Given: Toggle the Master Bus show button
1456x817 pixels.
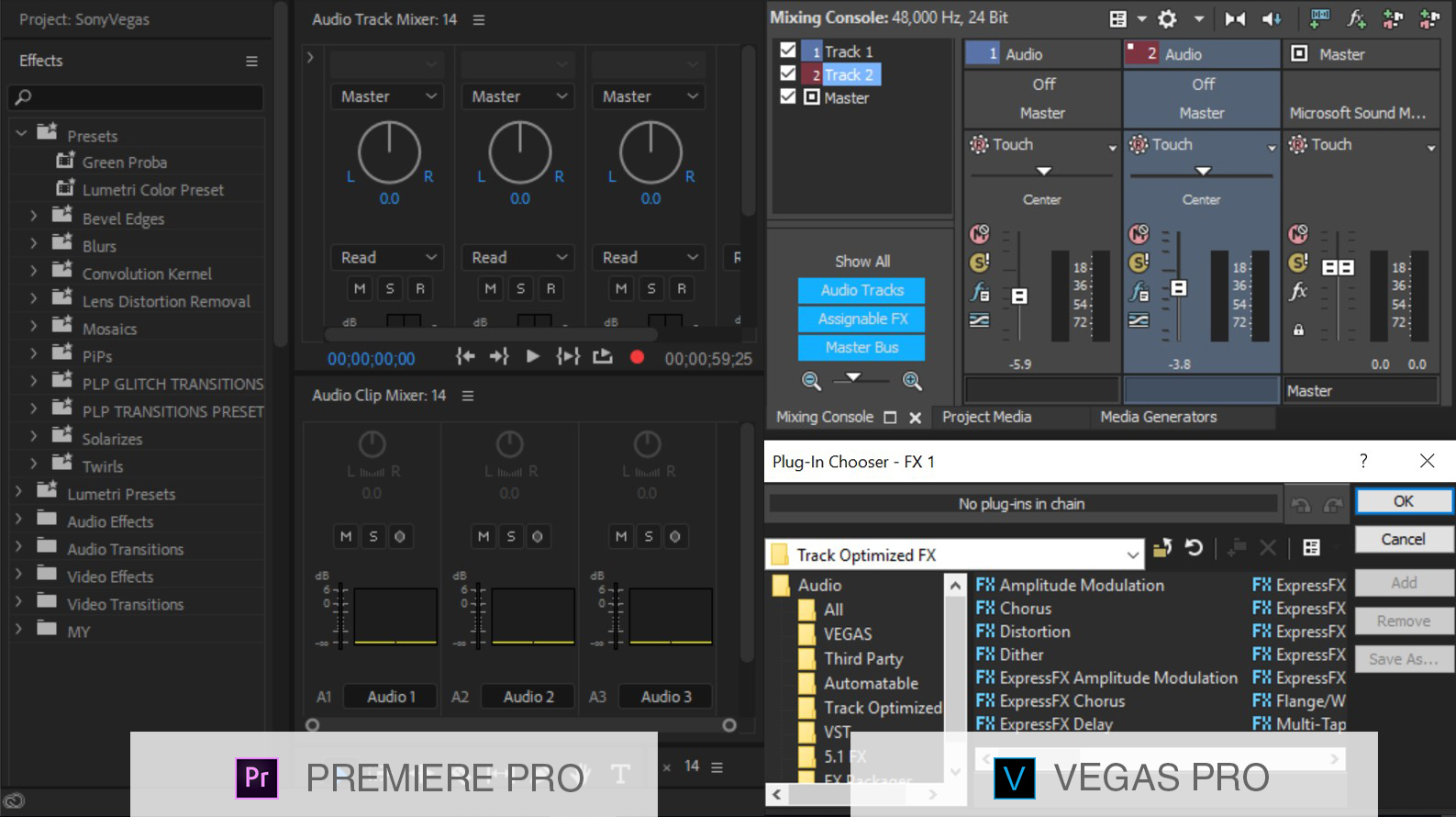Looking at the screenshot, I should (x=861, y=347).
